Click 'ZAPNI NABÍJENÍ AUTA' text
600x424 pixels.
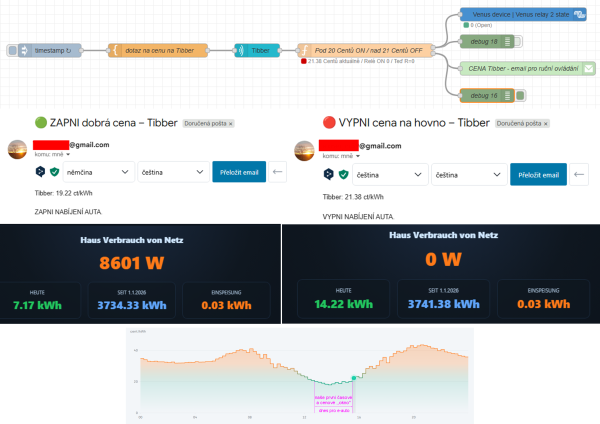pos(68,212)
